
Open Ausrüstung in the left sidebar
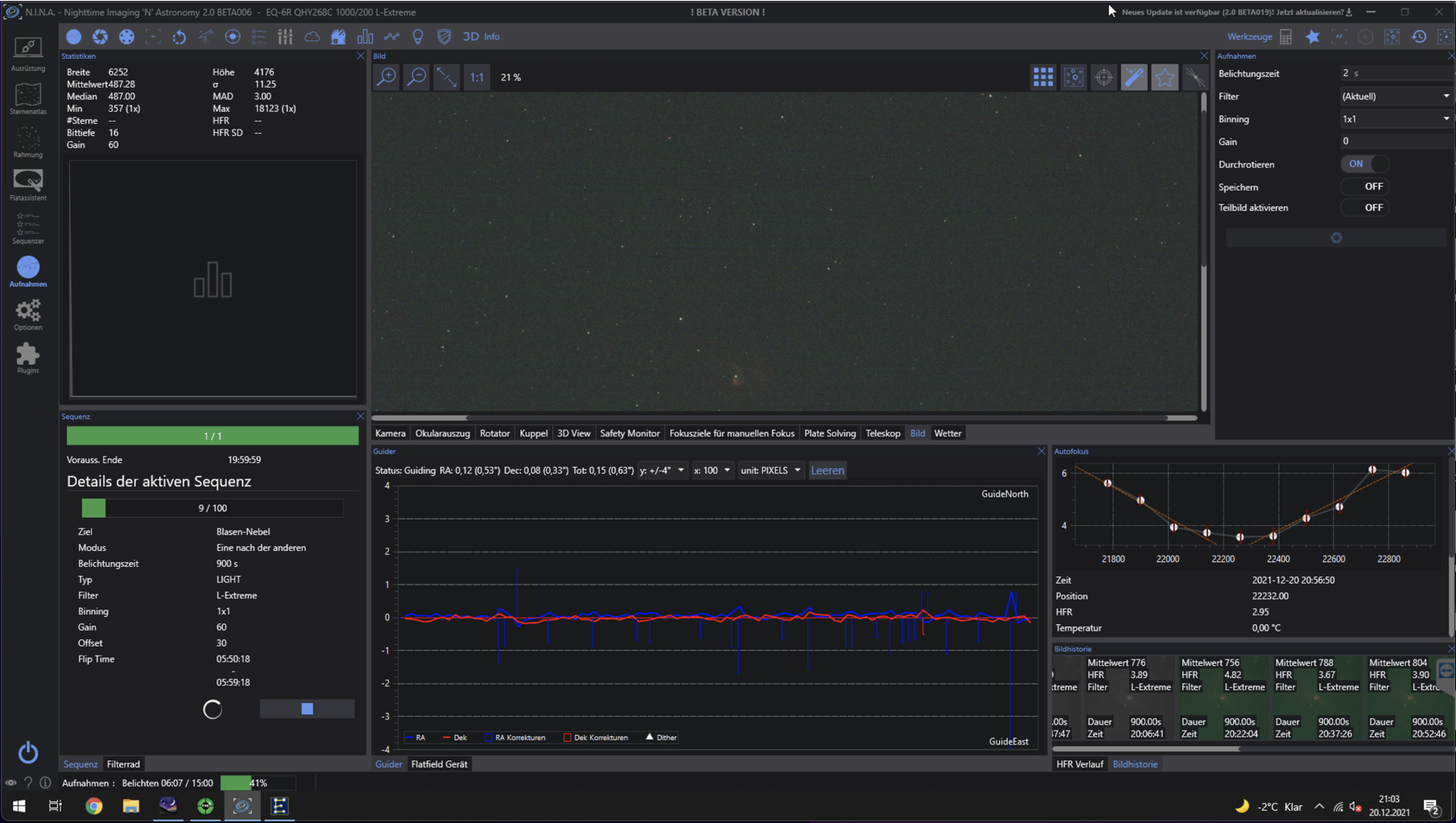[28, 54]
